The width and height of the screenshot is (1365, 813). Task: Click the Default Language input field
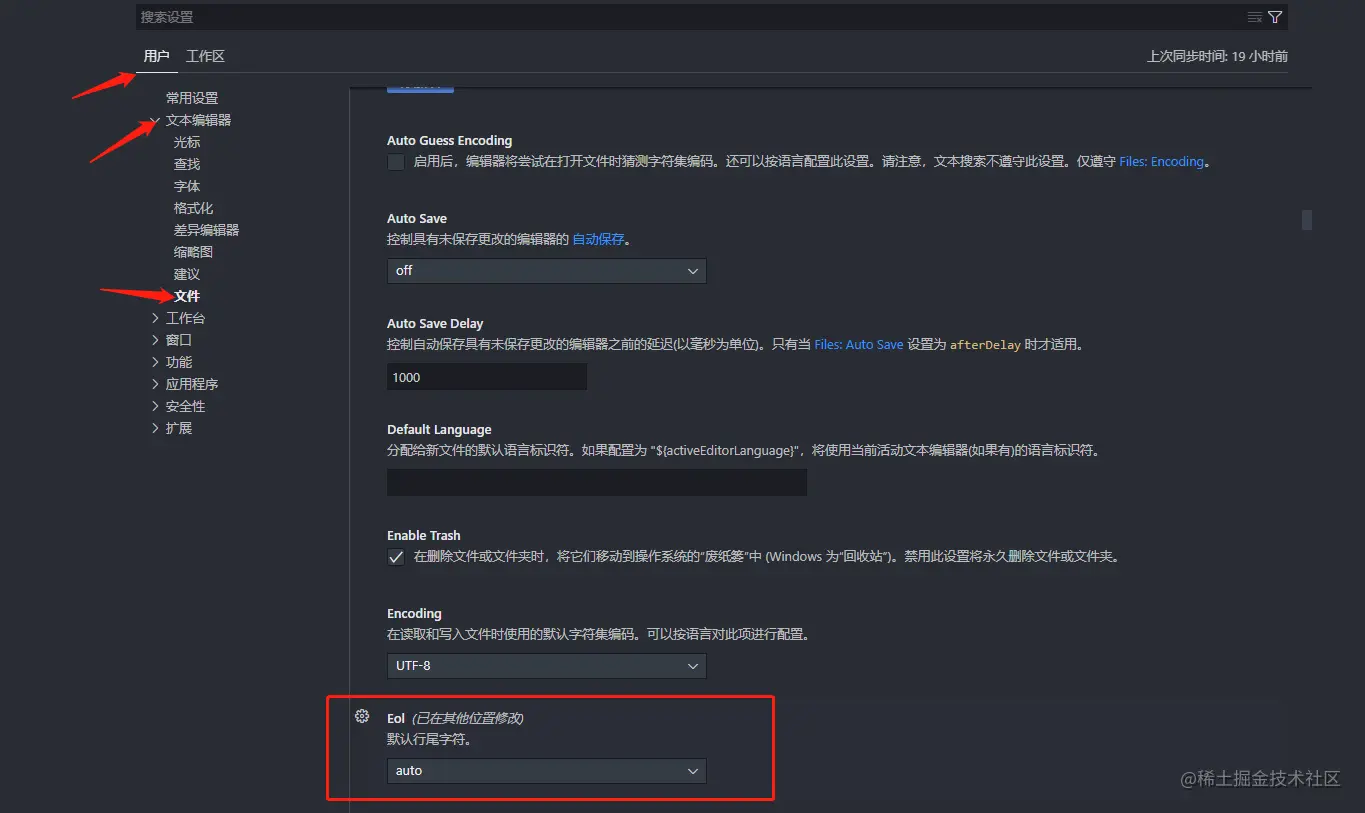(x=597, y=483)
